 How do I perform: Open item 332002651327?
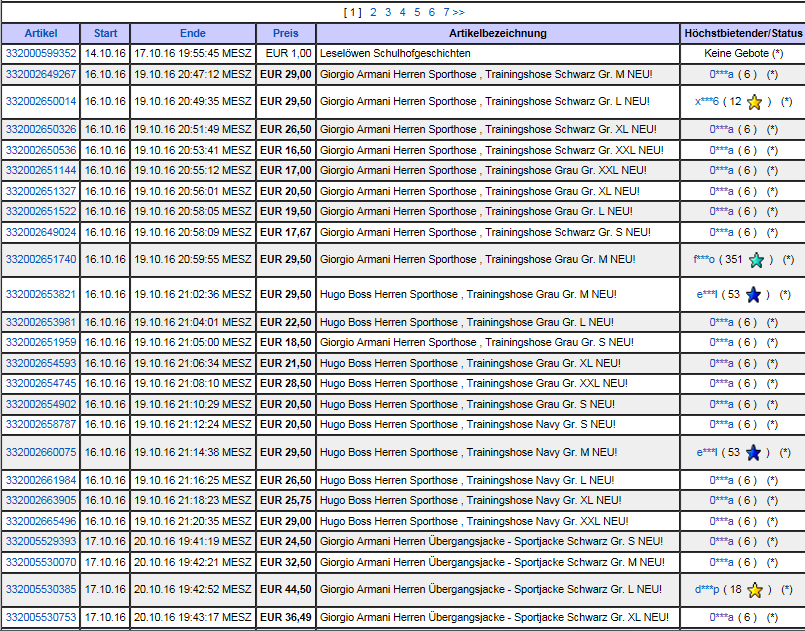click(x=41, y=192)
